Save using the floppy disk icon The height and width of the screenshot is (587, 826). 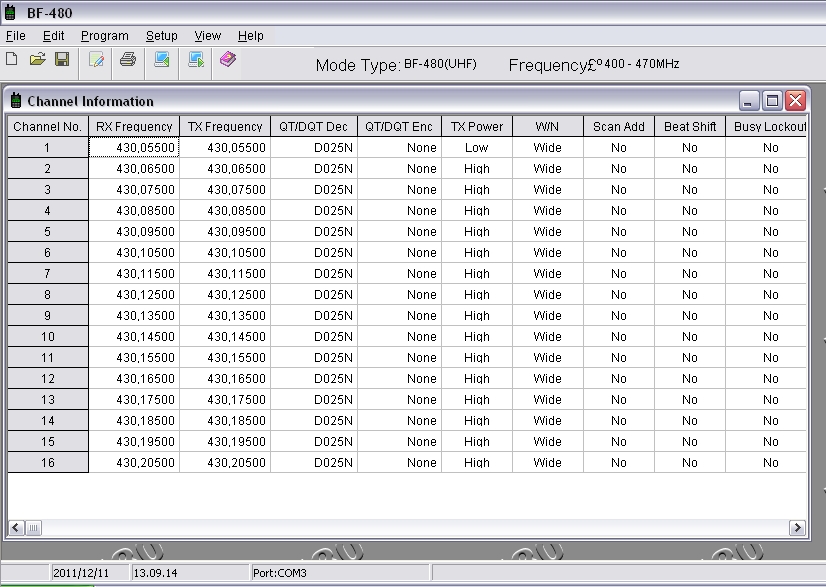62,59
